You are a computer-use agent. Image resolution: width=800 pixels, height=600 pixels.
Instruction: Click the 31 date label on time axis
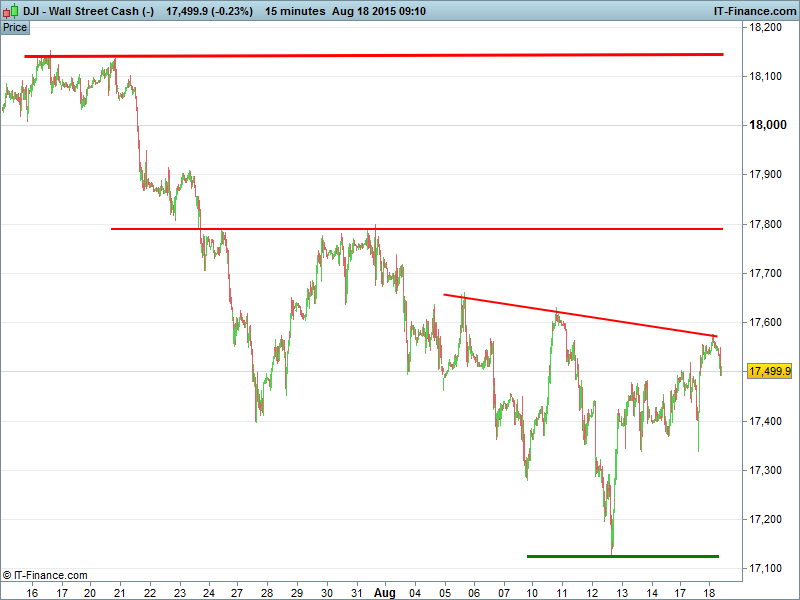coord(356,592)
